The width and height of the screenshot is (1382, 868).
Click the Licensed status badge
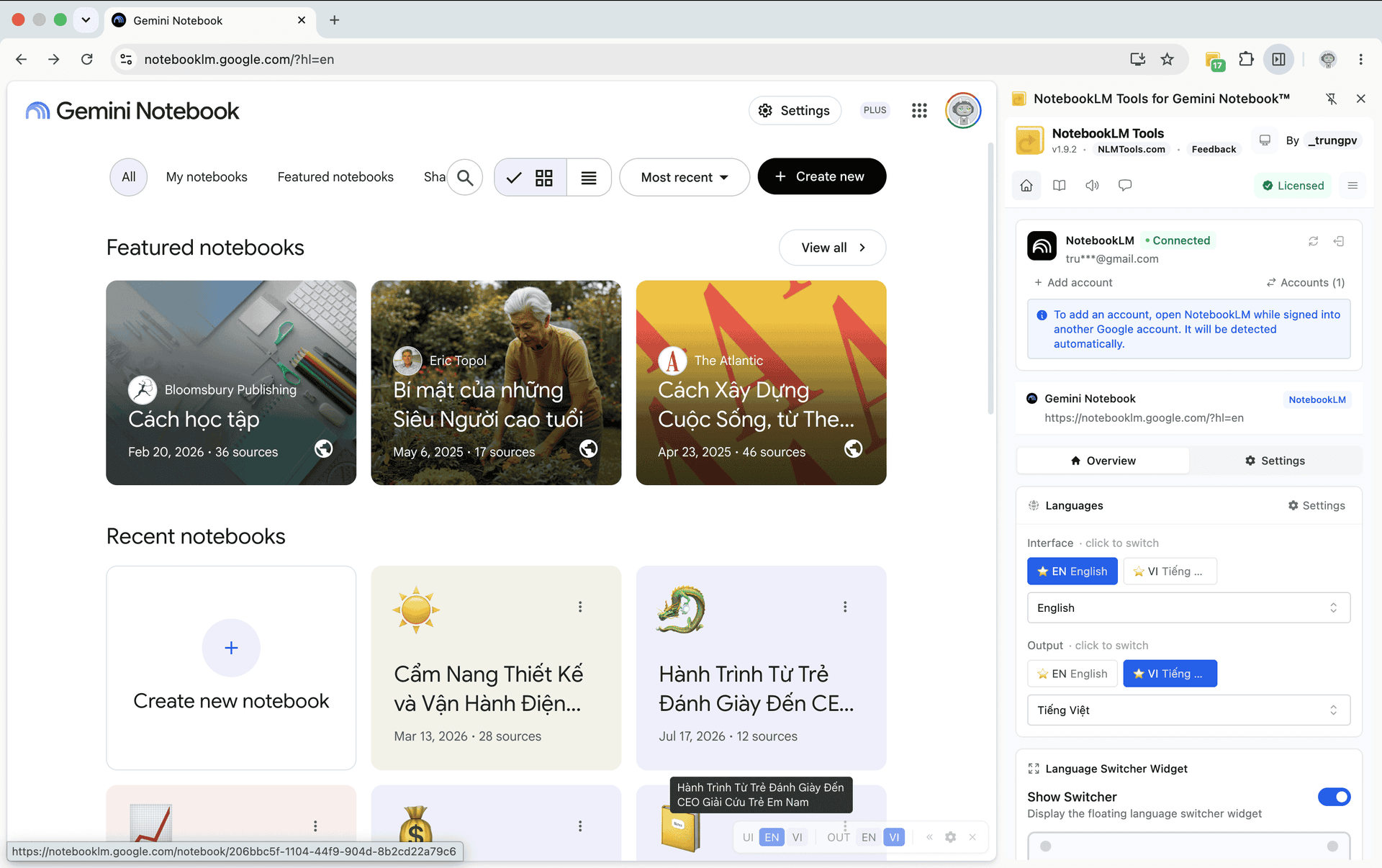[1293, 186]
